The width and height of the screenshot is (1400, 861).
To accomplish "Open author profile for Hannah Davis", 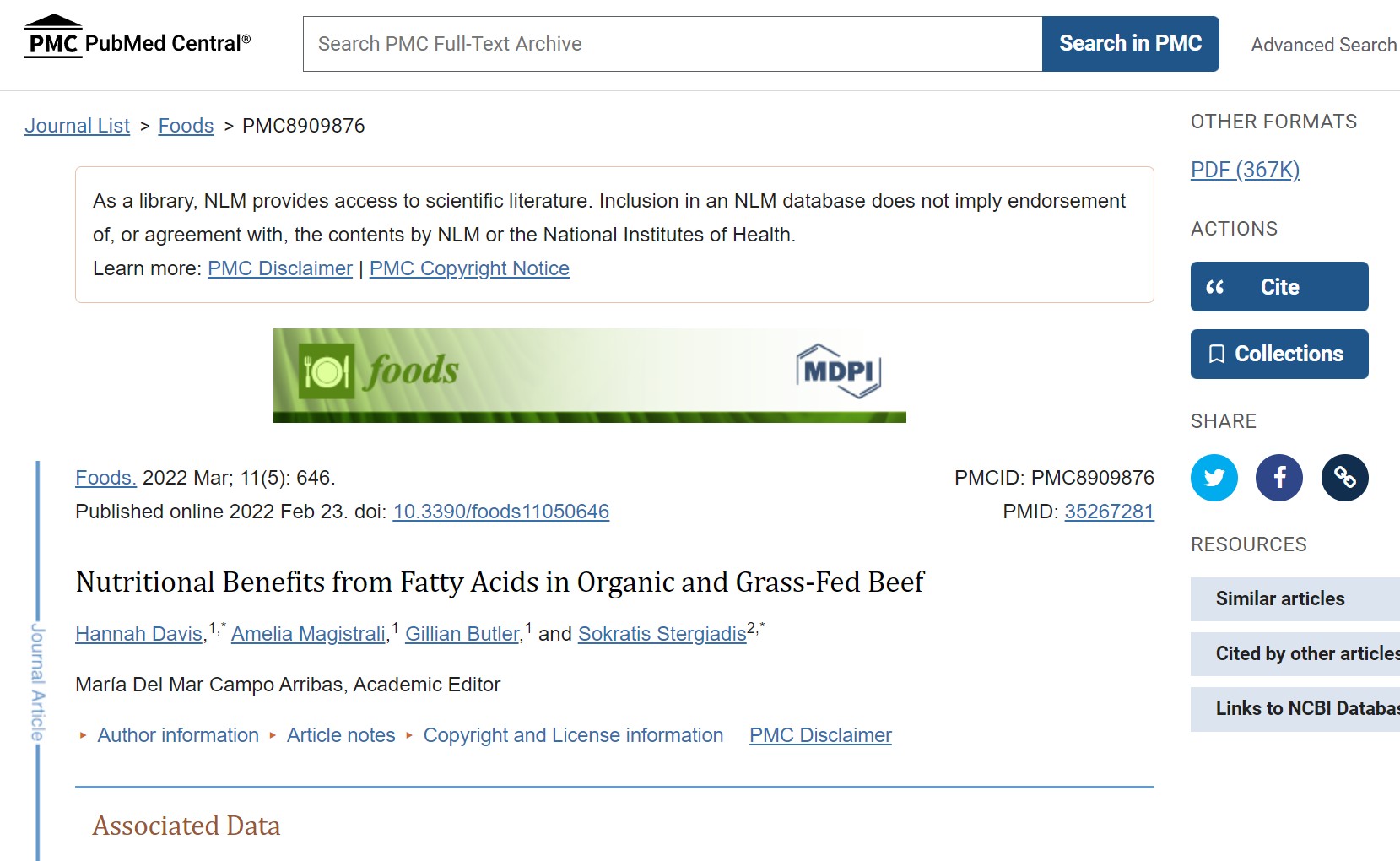I will [138, 633].
